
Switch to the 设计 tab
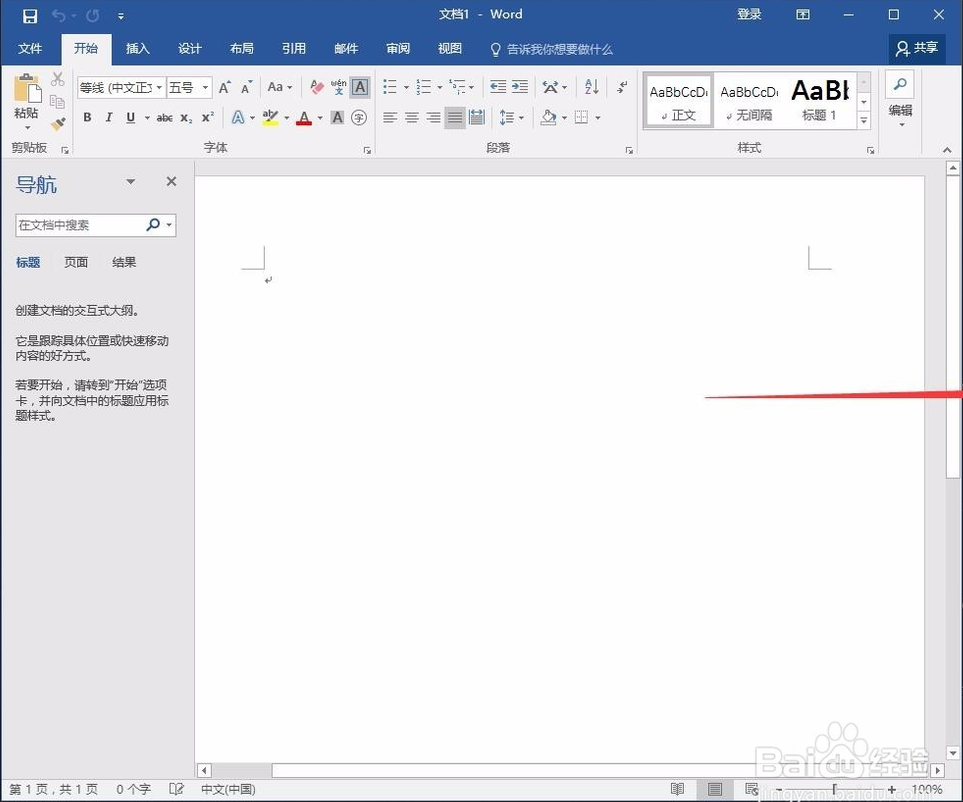coord(190,49)
